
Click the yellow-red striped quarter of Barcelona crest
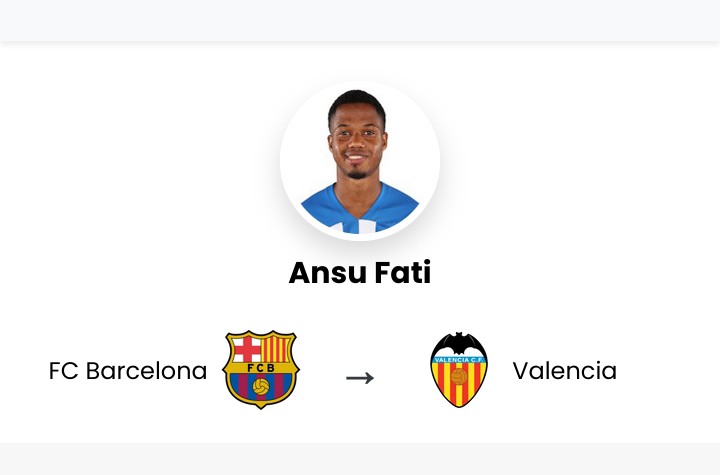[x=275, y=350]
